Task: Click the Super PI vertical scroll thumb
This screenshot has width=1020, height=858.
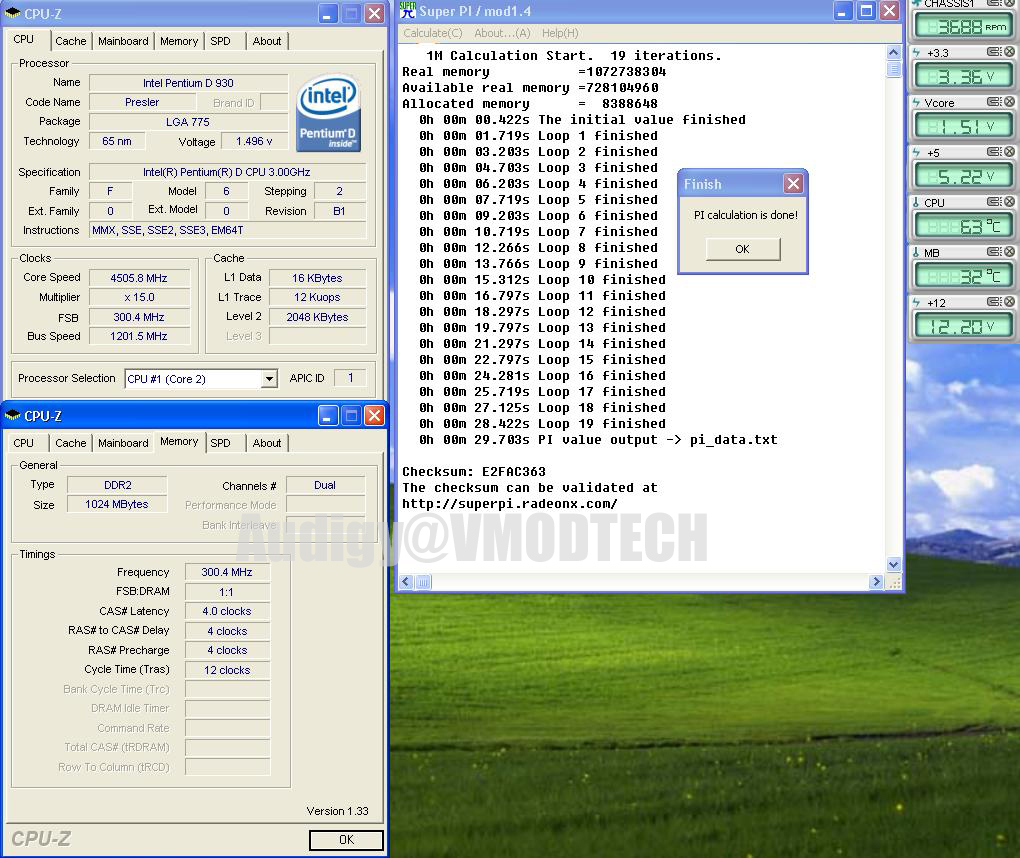Action: [x=894, y=69]
